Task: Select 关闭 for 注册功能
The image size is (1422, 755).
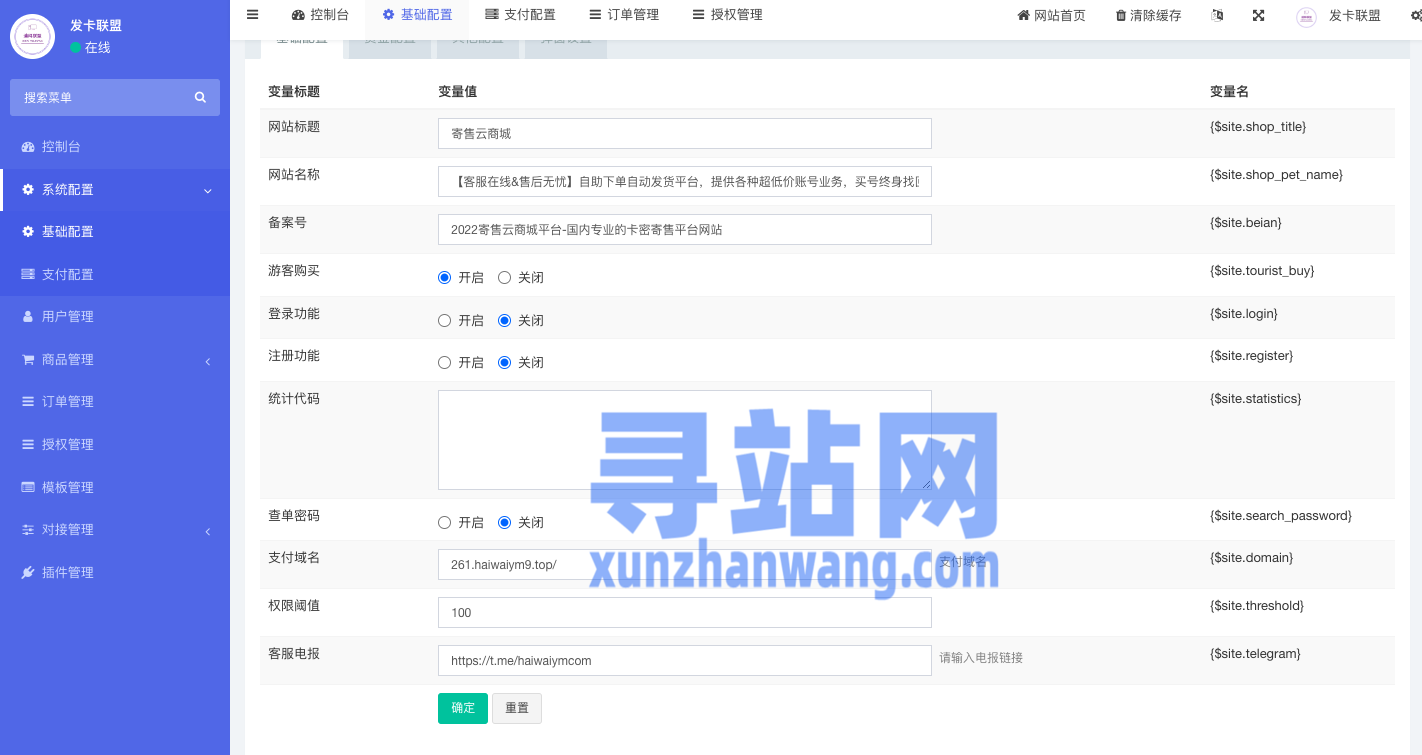Action: click(505, 362)
